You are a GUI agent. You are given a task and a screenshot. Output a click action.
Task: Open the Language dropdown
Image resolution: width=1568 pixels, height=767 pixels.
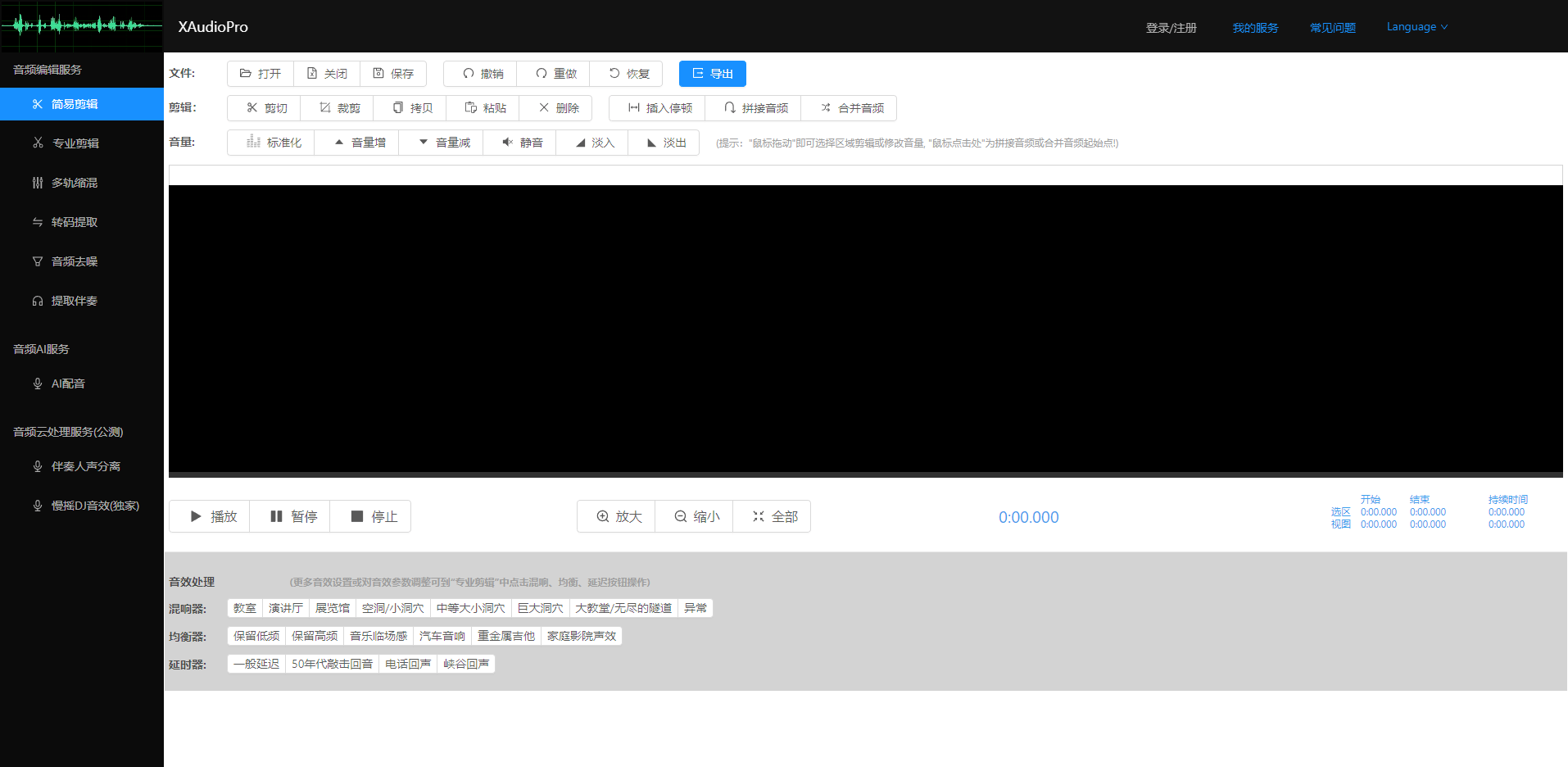[1416, 26]
